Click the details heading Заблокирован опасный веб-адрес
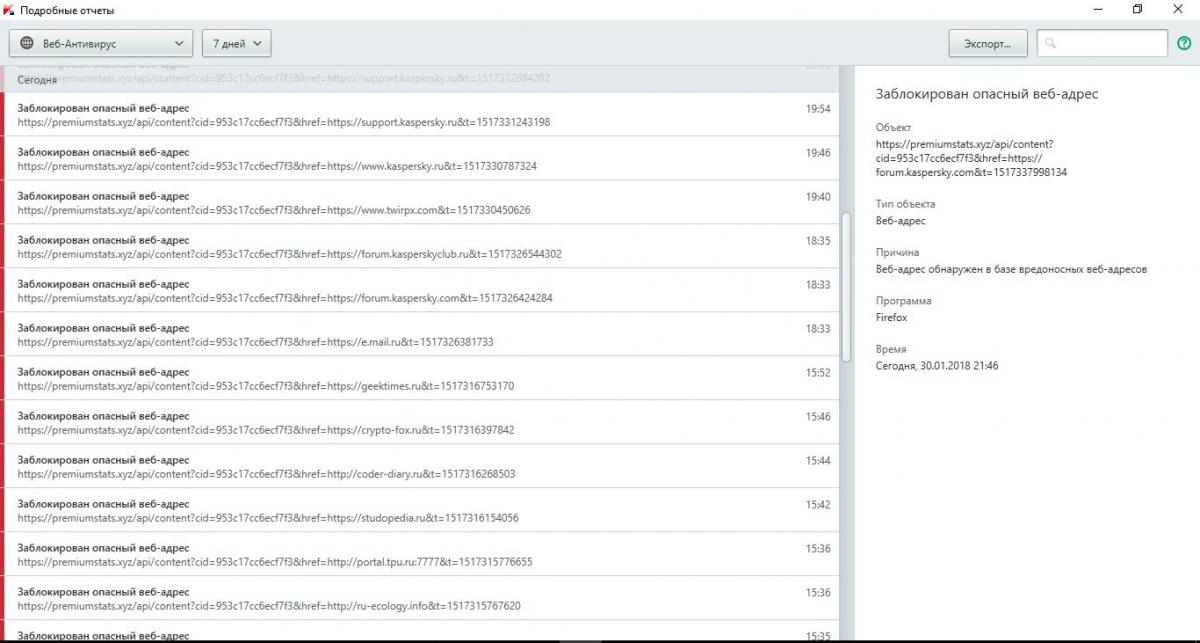 tap(987, 94)
